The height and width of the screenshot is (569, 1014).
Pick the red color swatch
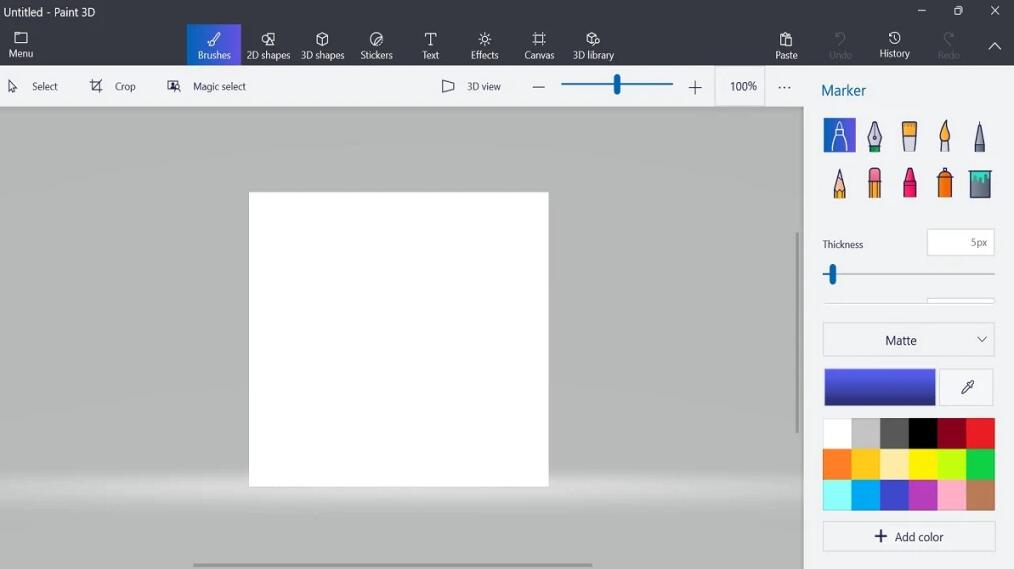(x=980, y=433)
